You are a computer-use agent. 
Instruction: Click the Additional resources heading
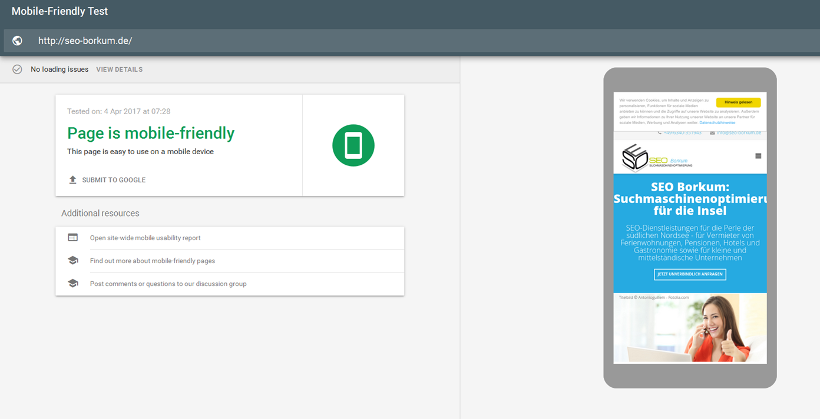click(100, 213)
